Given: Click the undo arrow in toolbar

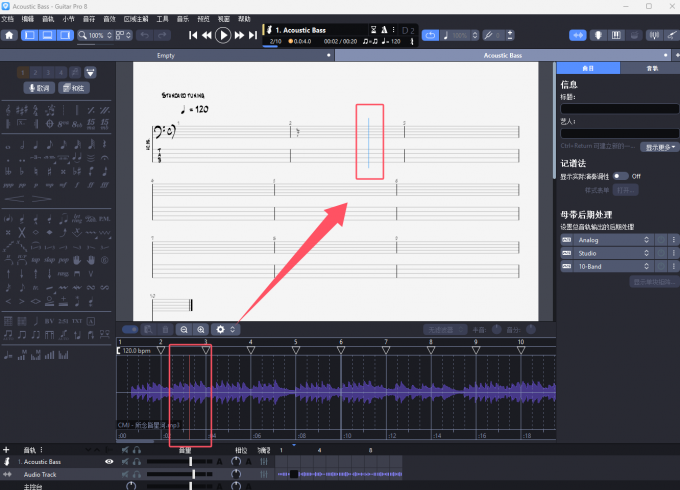Looking at the screenshot, I should [144, 35].
